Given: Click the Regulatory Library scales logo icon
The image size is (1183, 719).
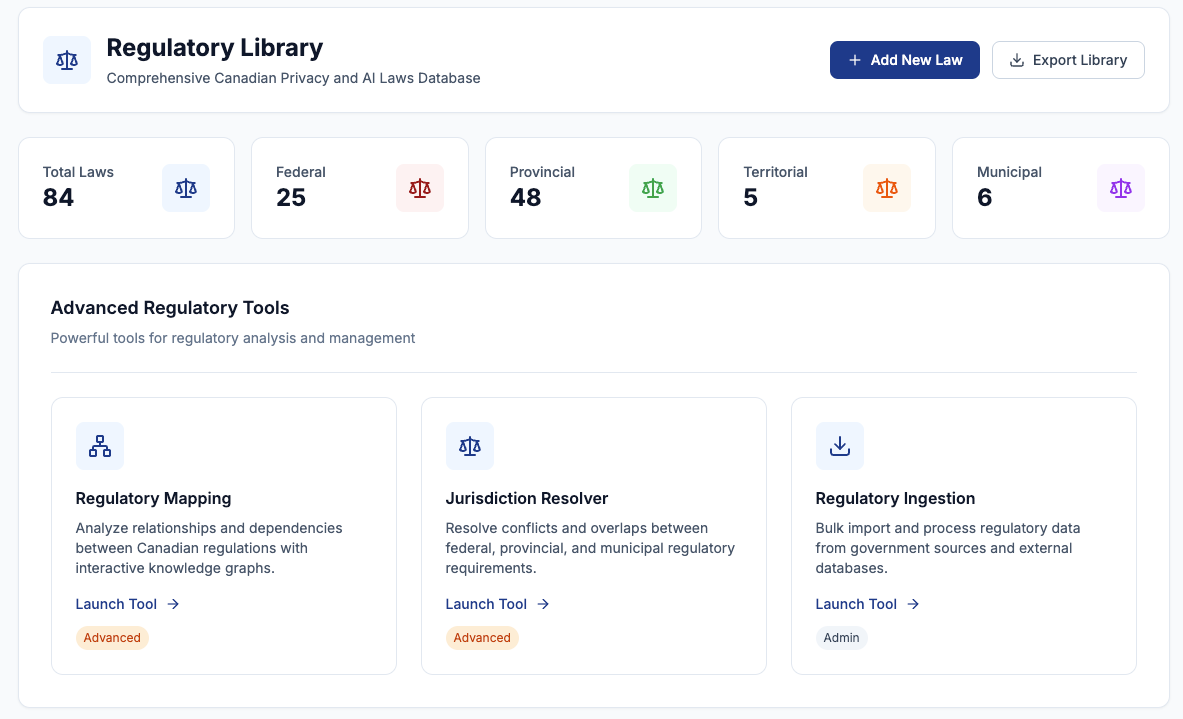Looking at the screenshot, I should [x=67, y=60].
